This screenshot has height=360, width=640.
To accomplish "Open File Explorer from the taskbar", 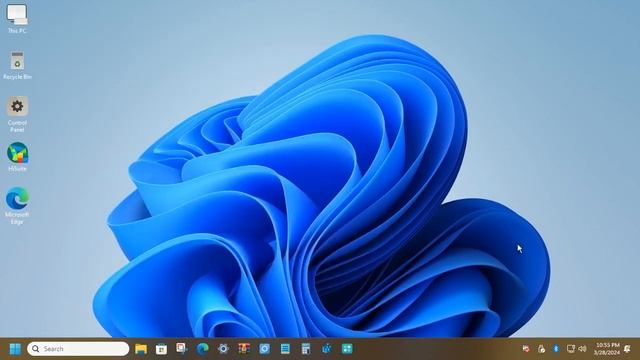I will 141,349.
